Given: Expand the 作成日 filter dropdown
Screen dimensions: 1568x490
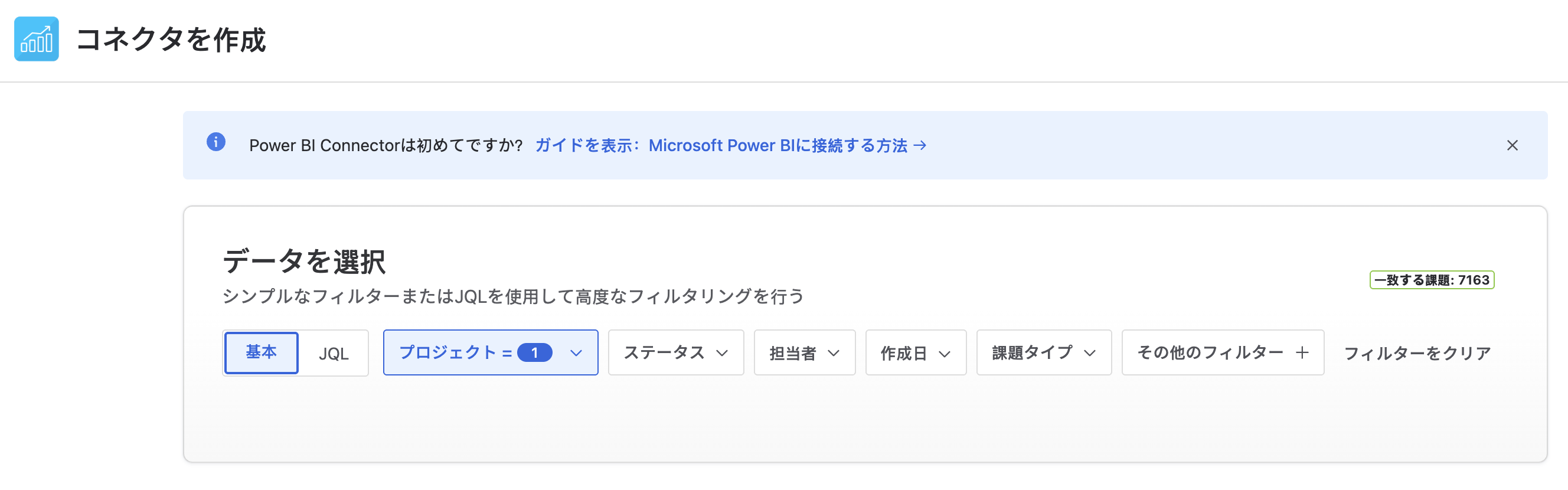Looking at the screenshot, I should tap(916, 352).
